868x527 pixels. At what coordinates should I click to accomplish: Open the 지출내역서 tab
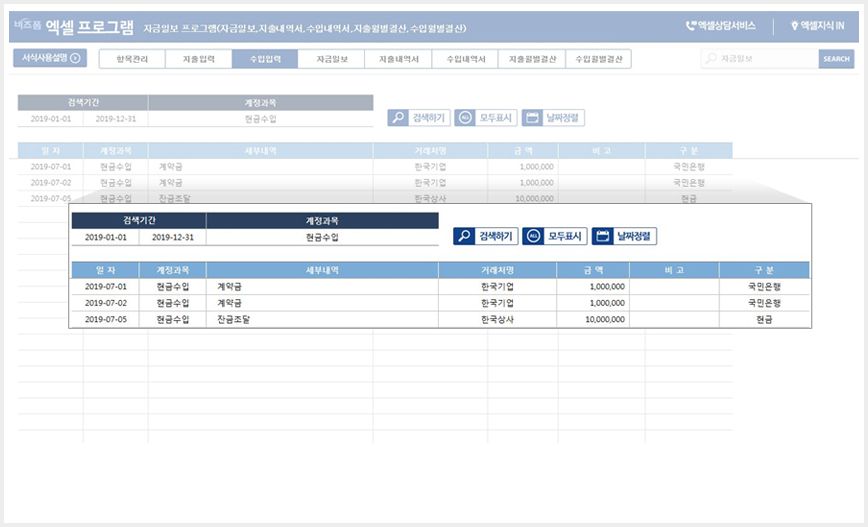tap(398, 59)
